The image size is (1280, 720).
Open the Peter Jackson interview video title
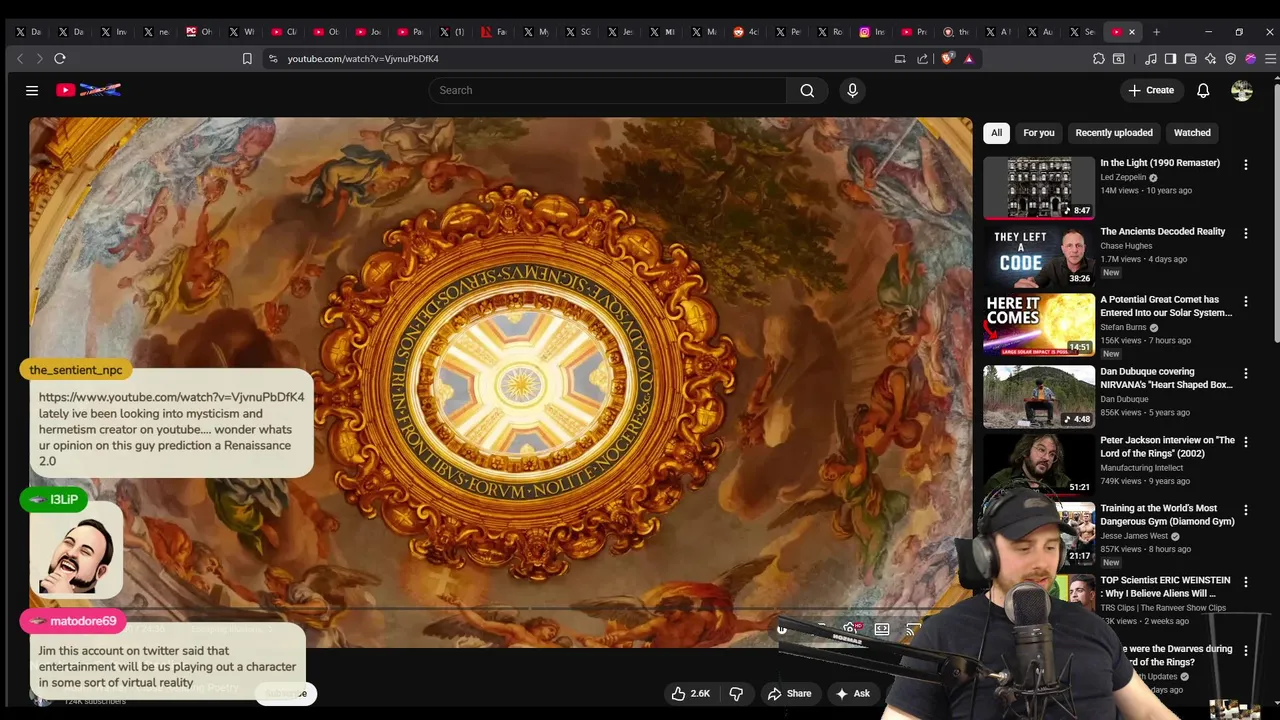pyautogui.click(x=1167, y=447)
